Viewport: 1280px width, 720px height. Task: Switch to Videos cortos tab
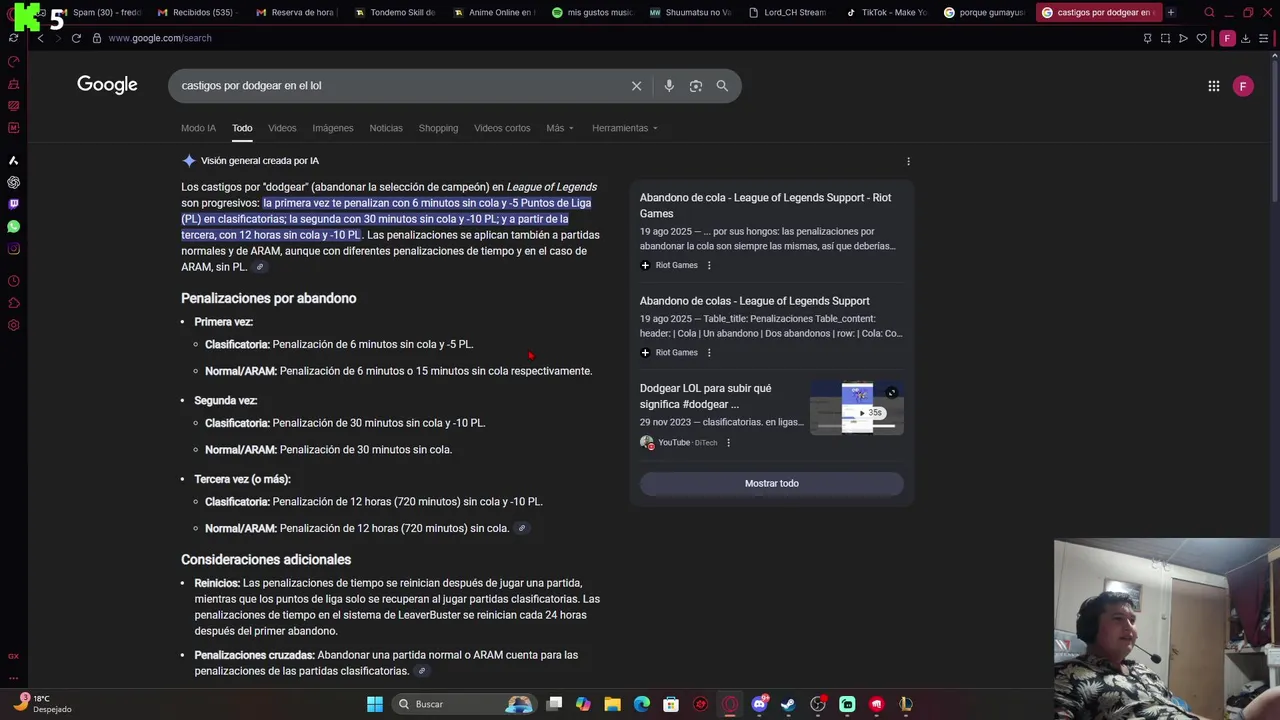point(502,128)
